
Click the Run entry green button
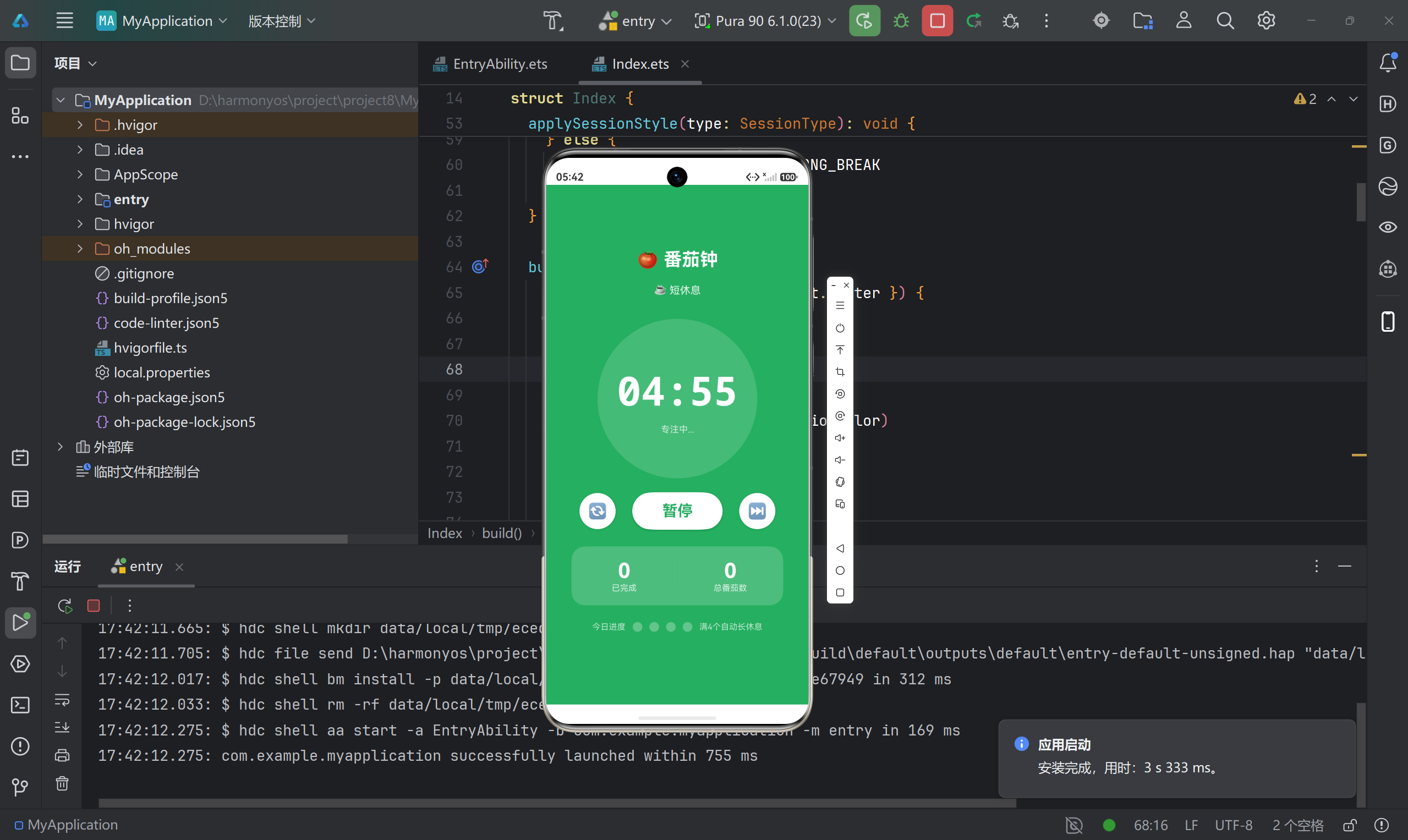pos(864,21)
